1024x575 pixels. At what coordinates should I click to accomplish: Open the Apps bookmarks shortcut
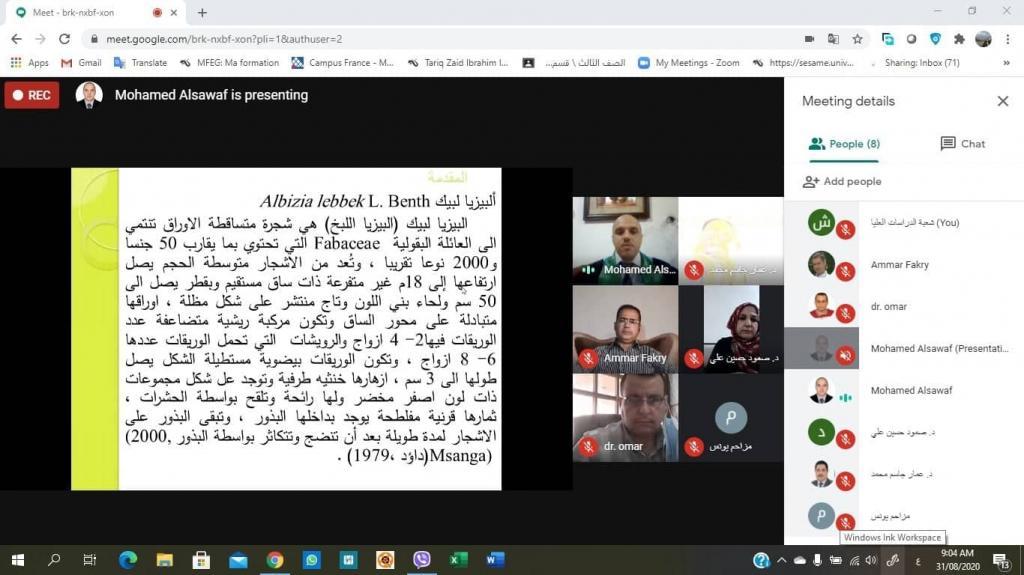(29, 63)
